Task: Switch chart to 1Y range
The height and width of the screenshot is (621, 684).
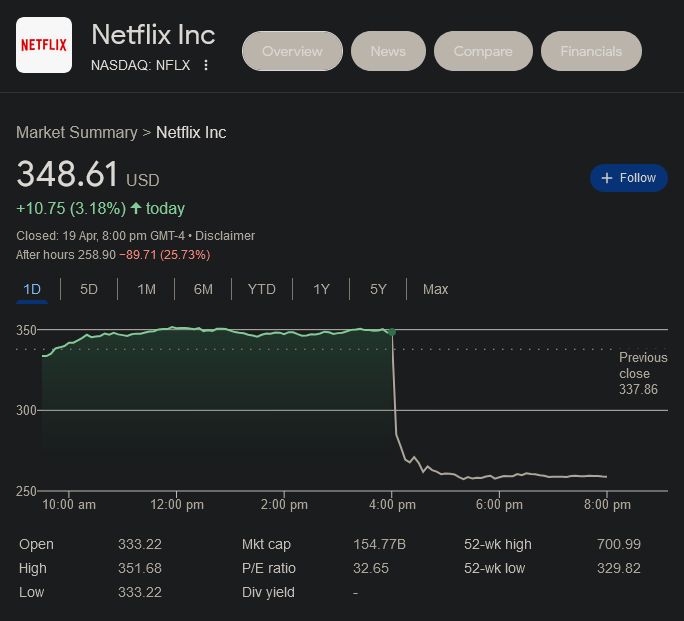Action: tap(321, 290)
